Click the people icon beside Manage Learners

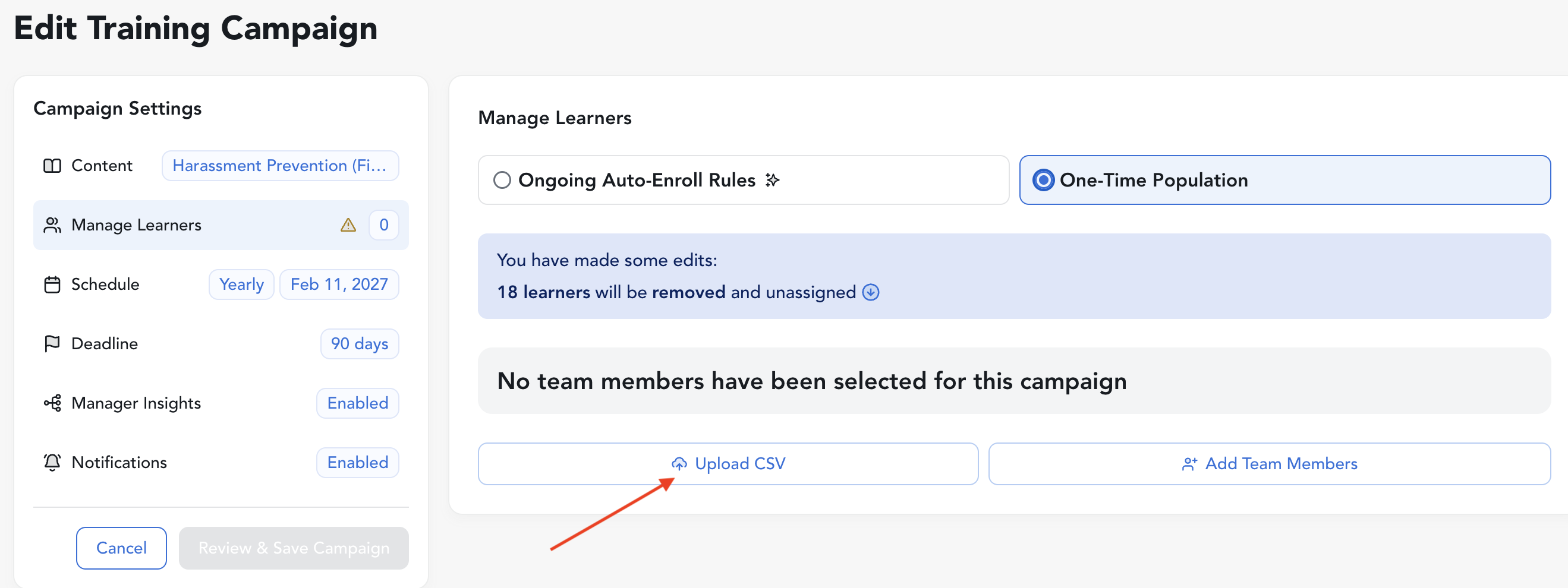pos(52,225)
